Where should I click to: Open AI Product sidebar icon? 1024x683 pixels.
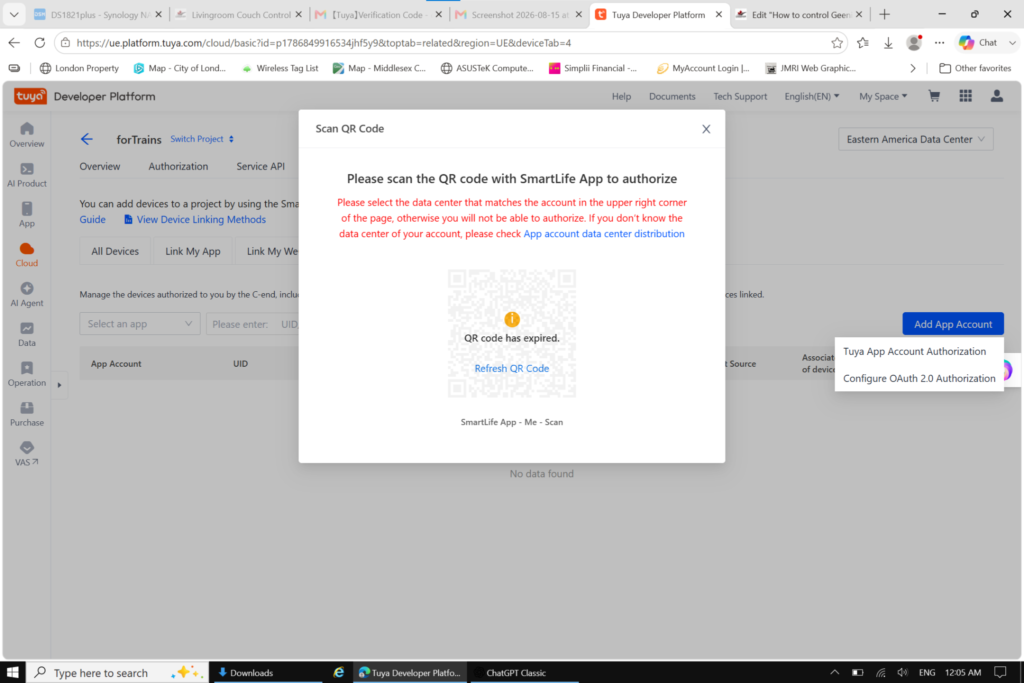(x=27, y=175)
